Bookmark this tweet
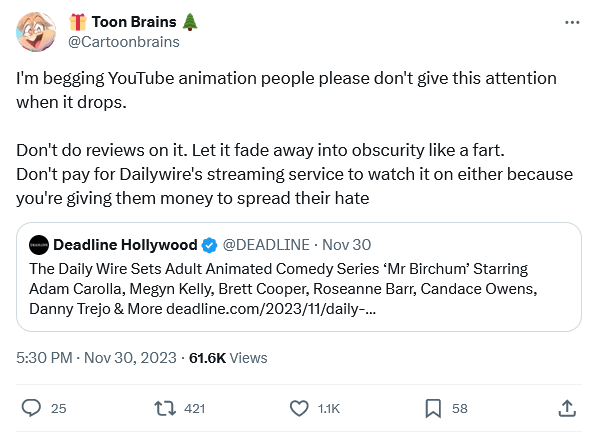Image resolution: width=598 pixels, height=432 pixels. point(433,408)
